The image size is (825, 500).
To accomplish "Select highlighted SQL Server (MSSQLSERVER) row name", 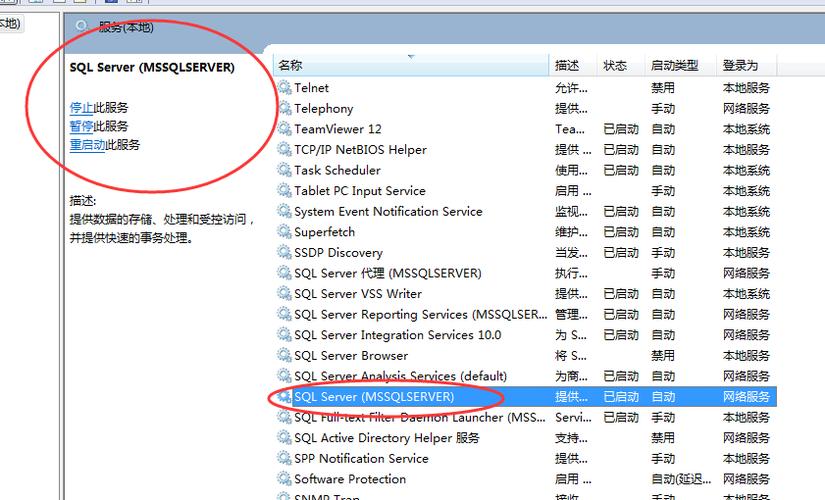I will click(x=374, y=397).
